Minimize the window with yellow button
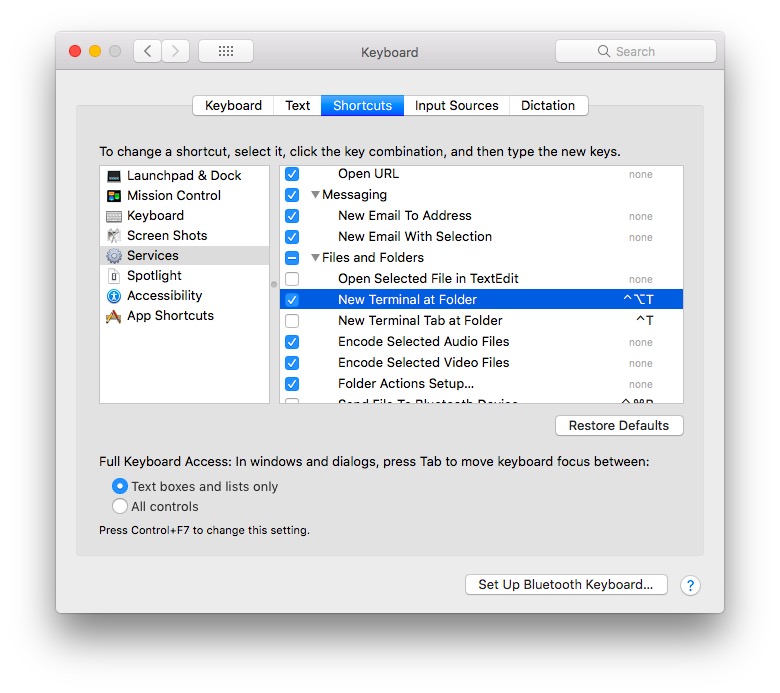This screenshot has height=693, width=780. (x=95, y=51)
